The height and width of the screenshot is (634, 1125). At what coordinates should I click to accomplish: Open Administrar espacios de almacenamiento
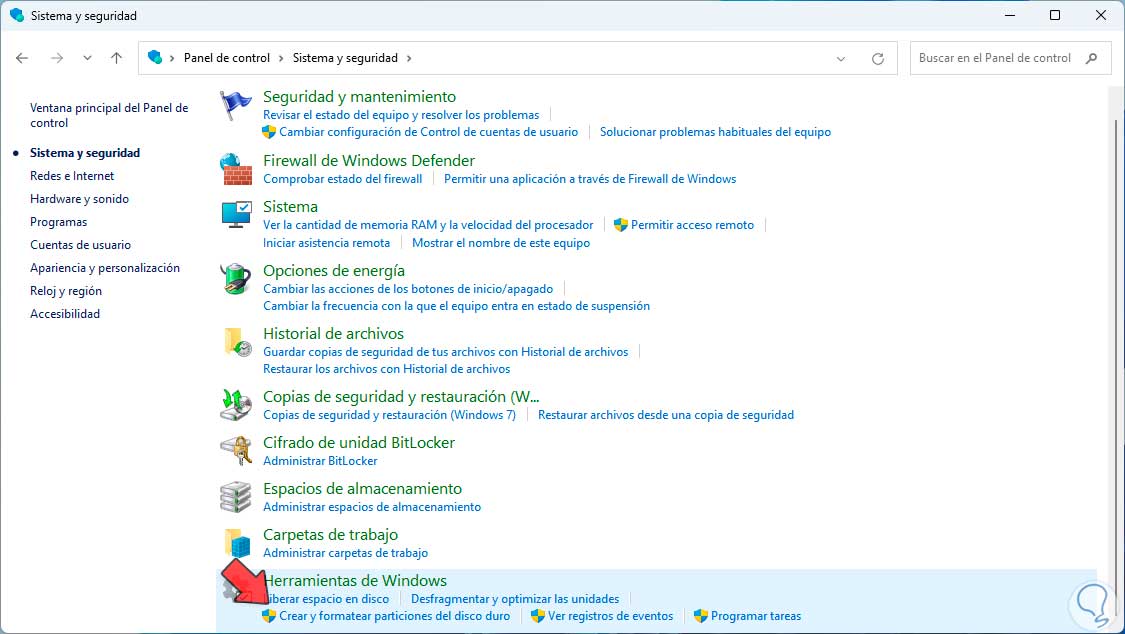pyautogui.click(x=372, y=507)
